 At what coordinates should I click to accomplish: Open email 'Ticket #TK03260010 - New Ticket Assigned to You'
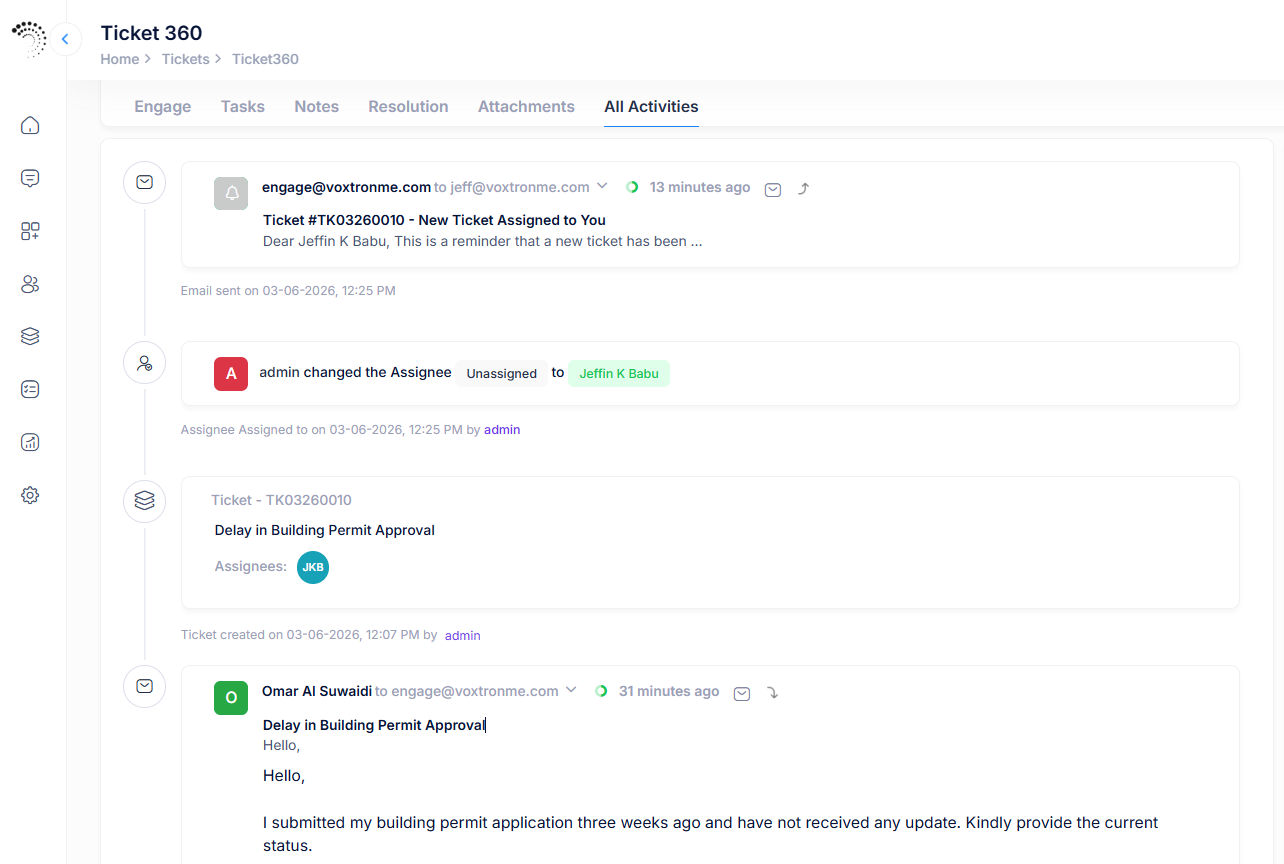click(x=434, y=220)
